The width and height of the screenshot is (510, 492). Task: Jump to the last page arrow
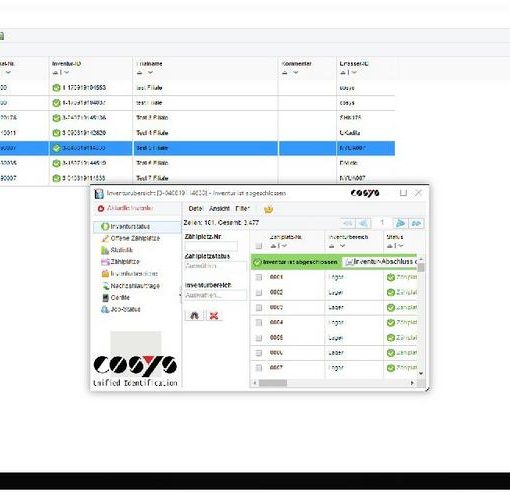(x=416, y=223)
